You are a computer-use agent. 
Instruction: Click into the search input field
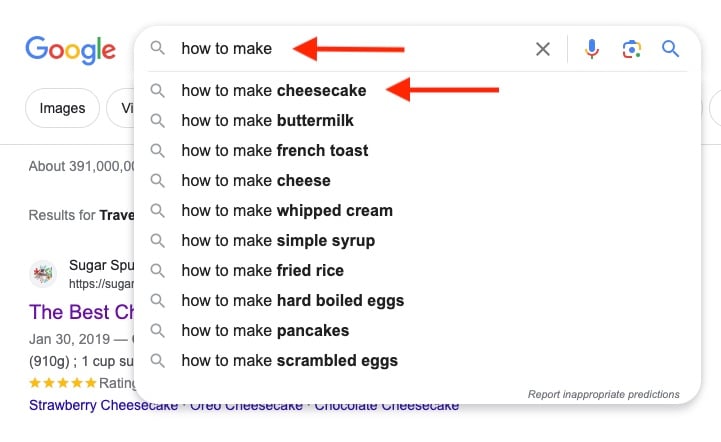pyautogui.click(x=350, y=49)
